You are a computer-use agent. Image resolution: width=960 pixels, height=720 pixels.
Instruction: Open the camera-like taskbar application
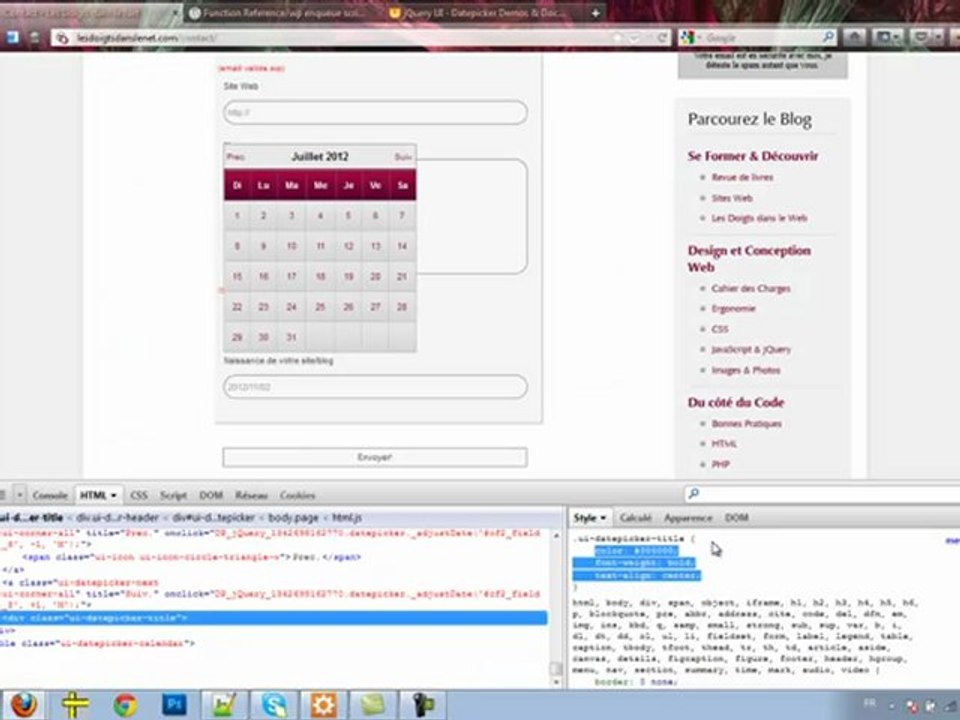(x=422, y=705)
